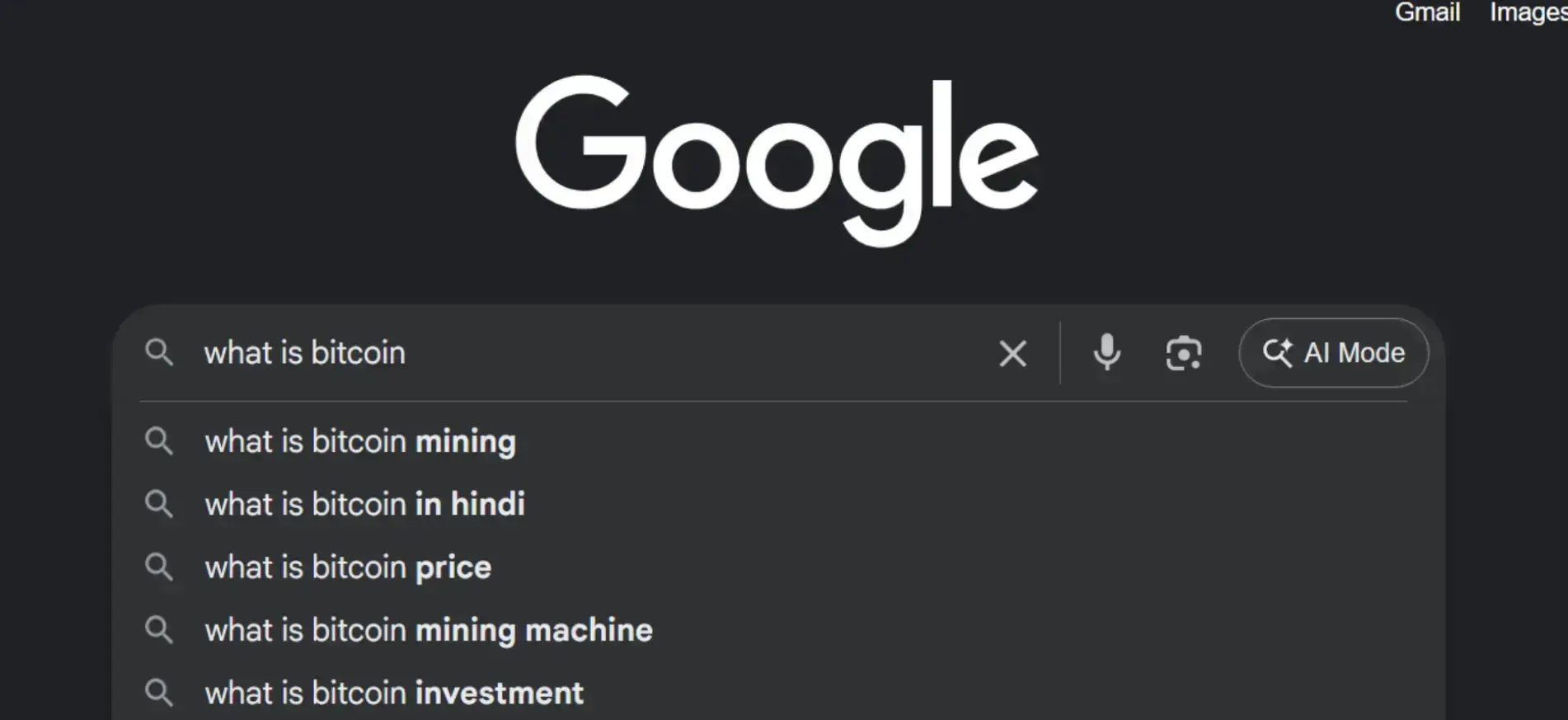Screen dimensions: 1568x720
Task: Select suggestion "what is bitcoin price"
Action: click(x=348, y=567)
